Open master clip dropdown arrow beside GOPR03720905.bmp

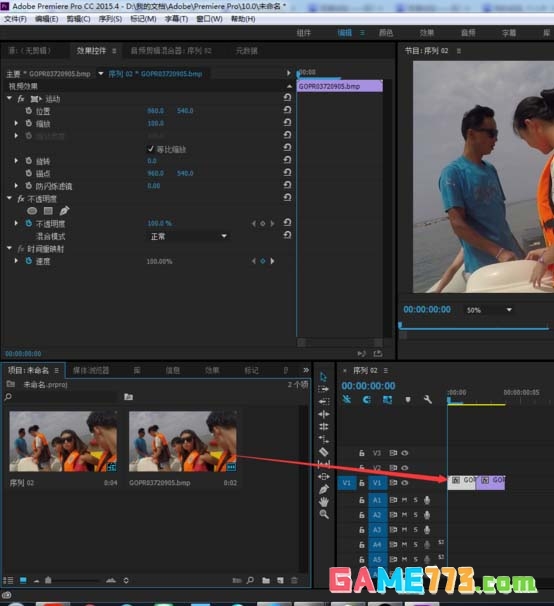tap(101, 73)
